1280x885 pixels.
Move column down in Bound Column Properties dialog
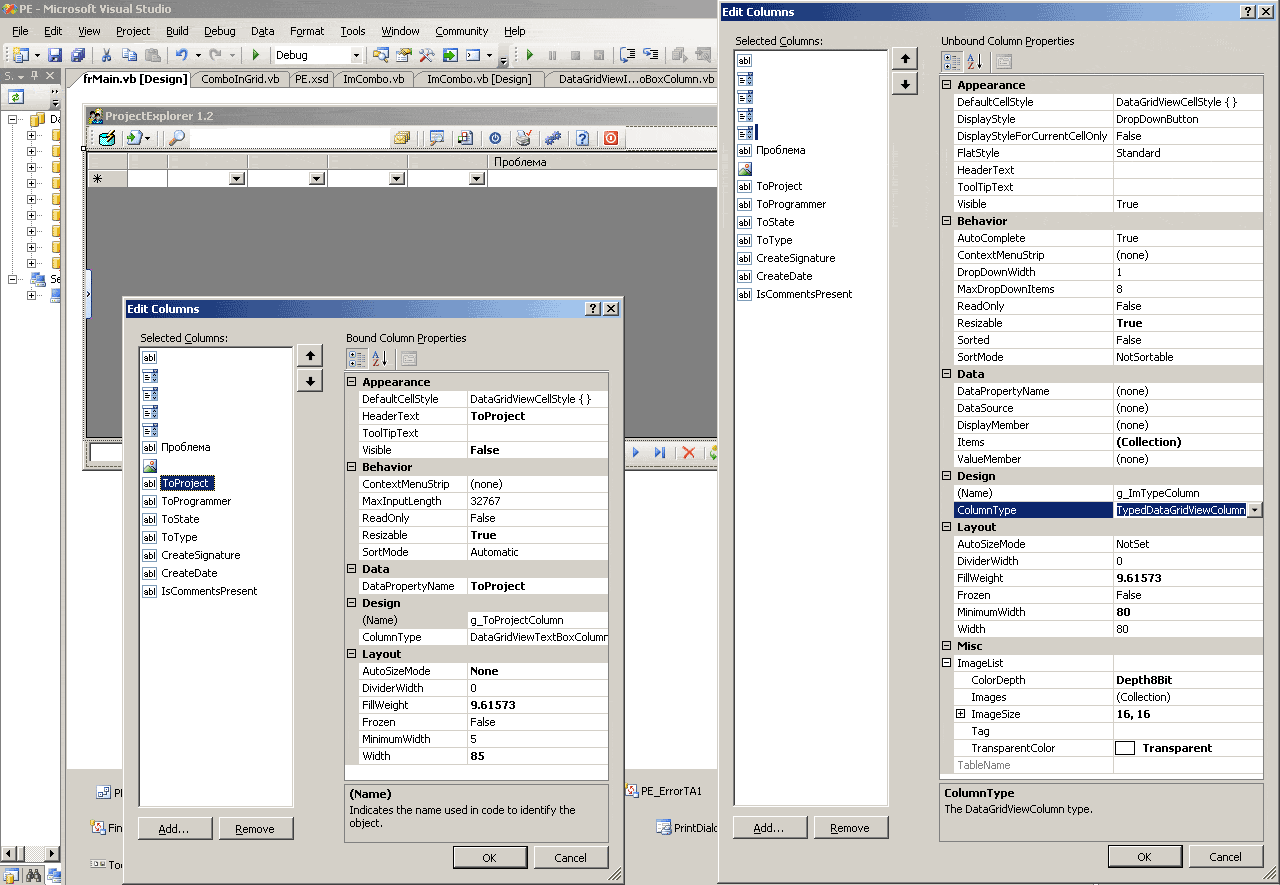[x=310, y=380]
